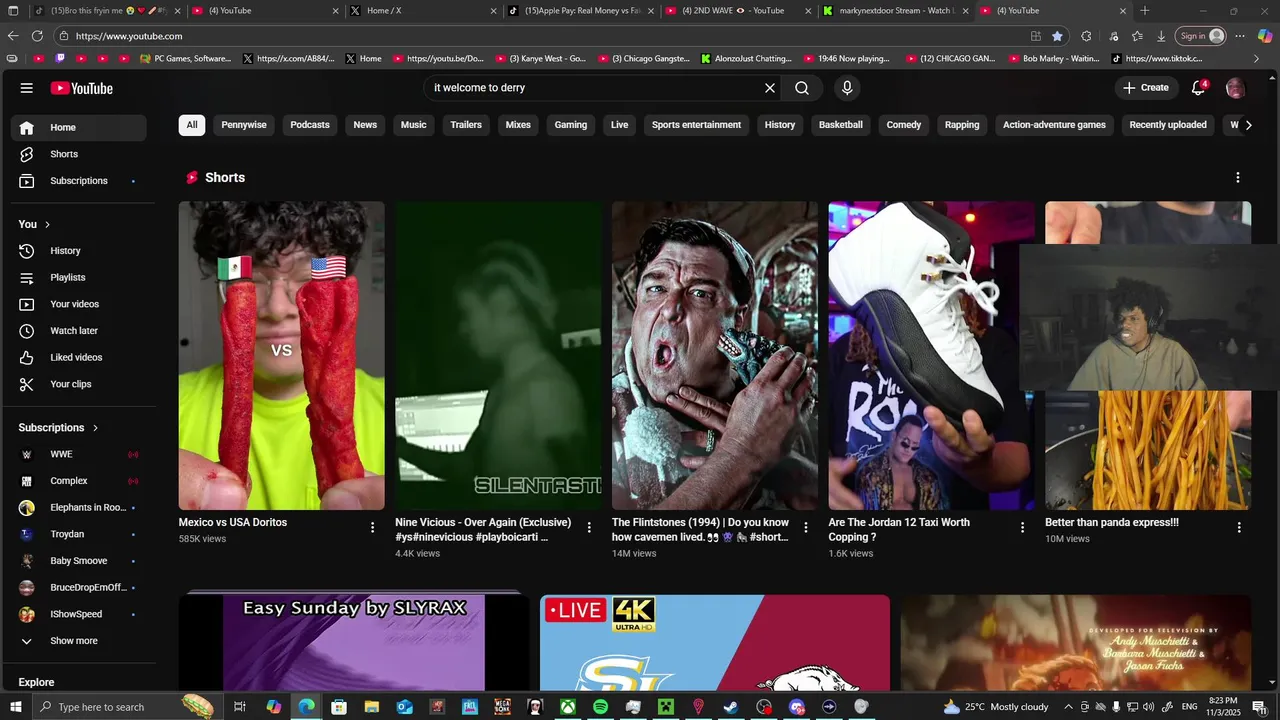
Task: Go back in the browser
Action: pyautogui.click(x=13, y=36)
